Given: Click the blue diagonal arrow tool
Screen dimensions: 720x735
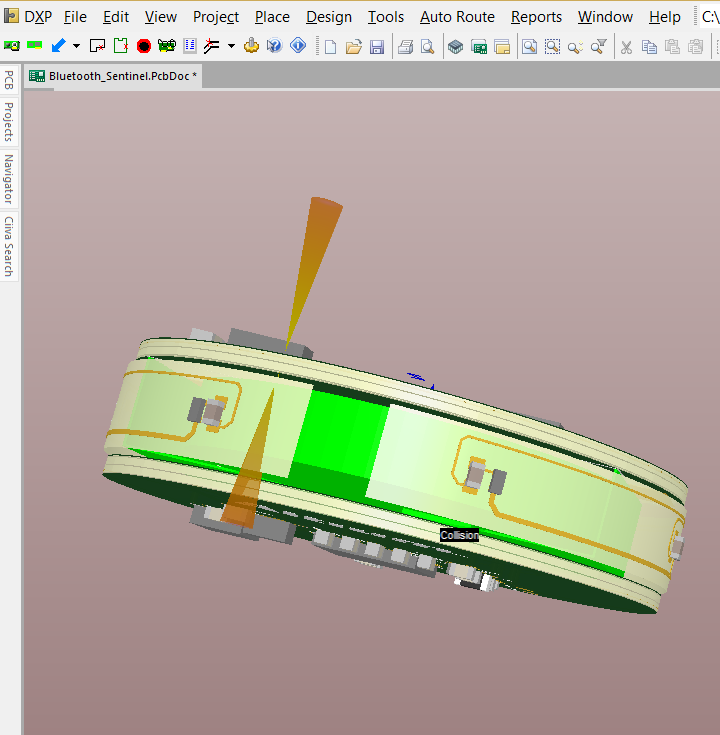Looking at the screenshot, I should [x=59, y=46].
